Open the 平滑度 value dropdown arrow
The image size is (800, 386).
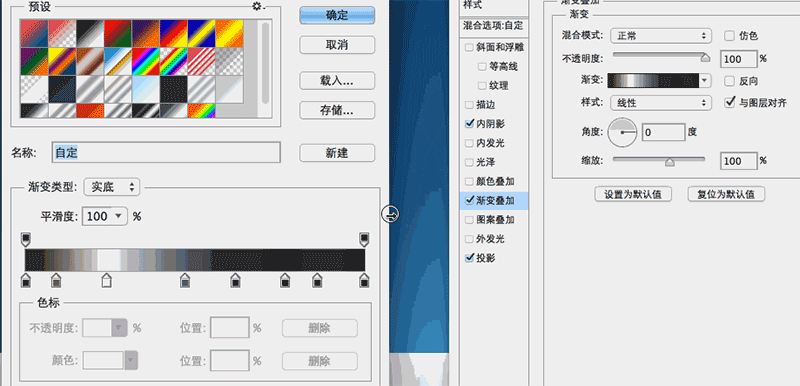[x=119, y=216]
